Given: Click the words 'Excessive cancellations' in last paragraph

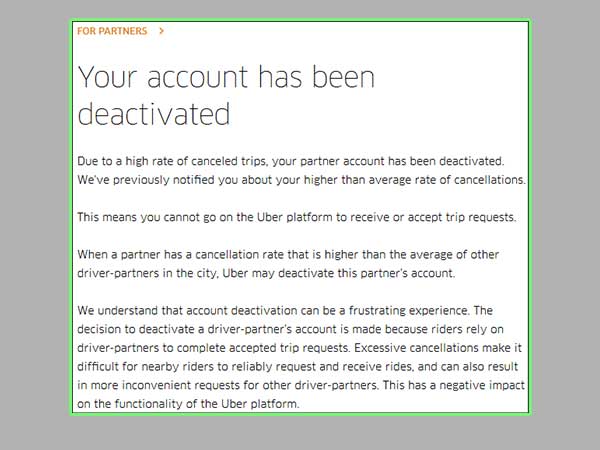Looking at the screenshot, I should 416,348.
